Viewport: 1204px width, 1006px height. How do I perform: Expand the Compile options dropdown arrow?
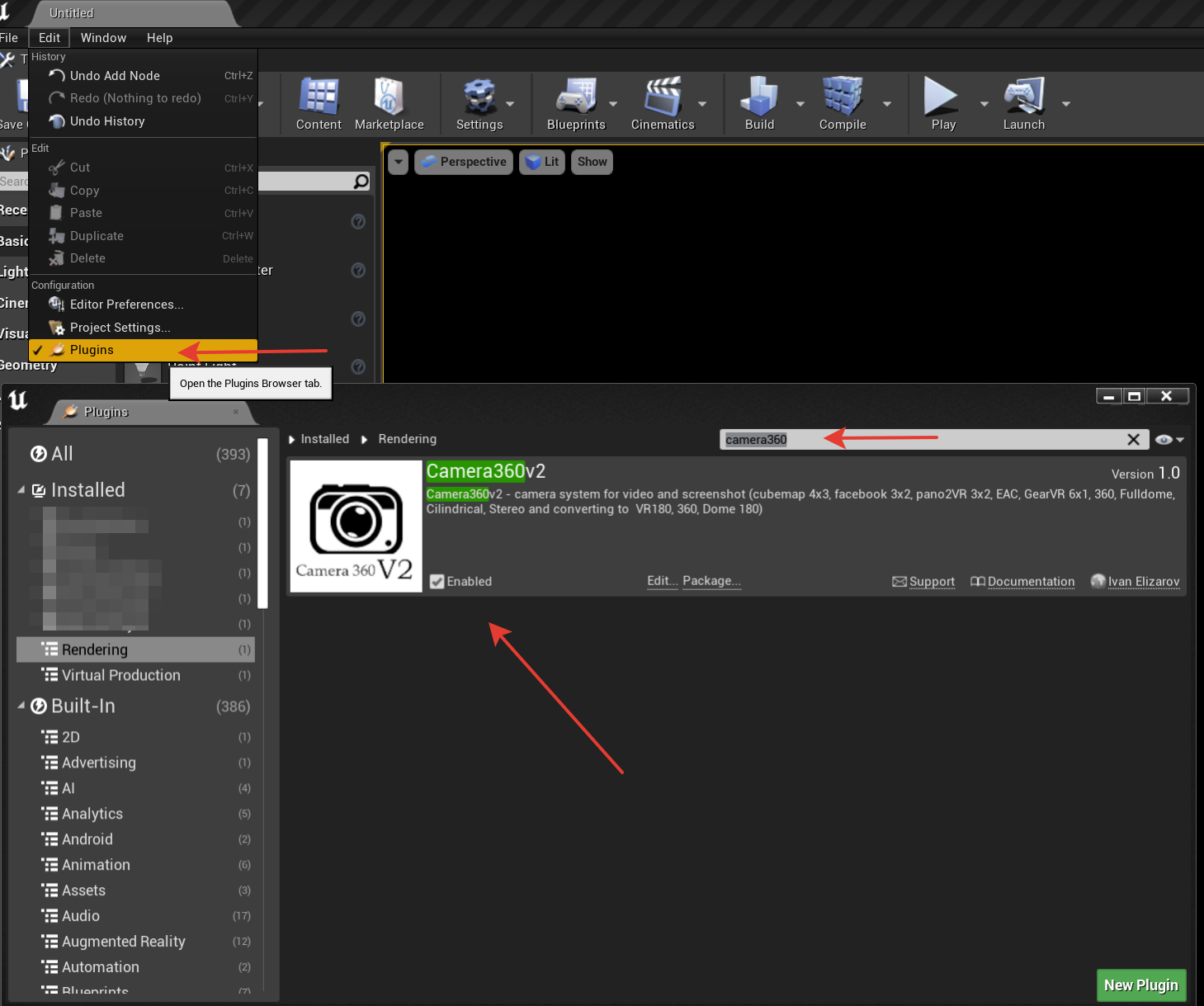887,104
